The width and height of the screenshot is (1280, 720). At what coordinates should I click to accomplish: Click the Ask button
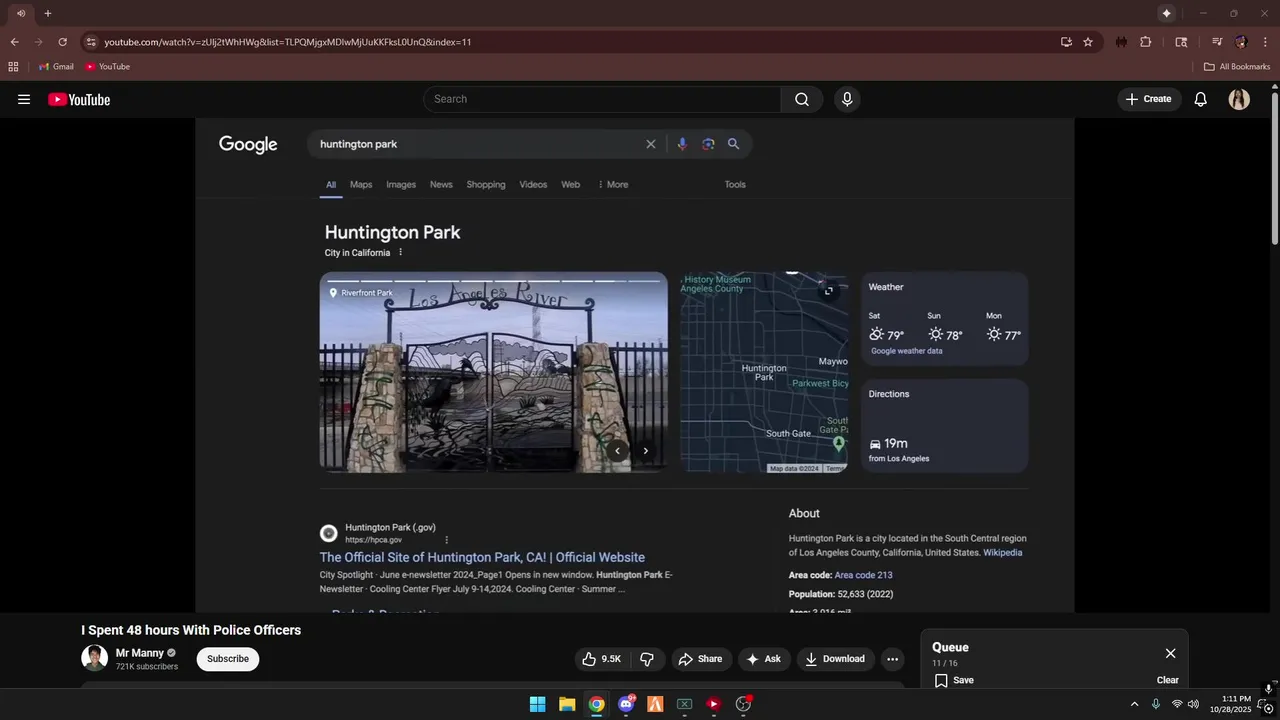[x=764, y=659]
